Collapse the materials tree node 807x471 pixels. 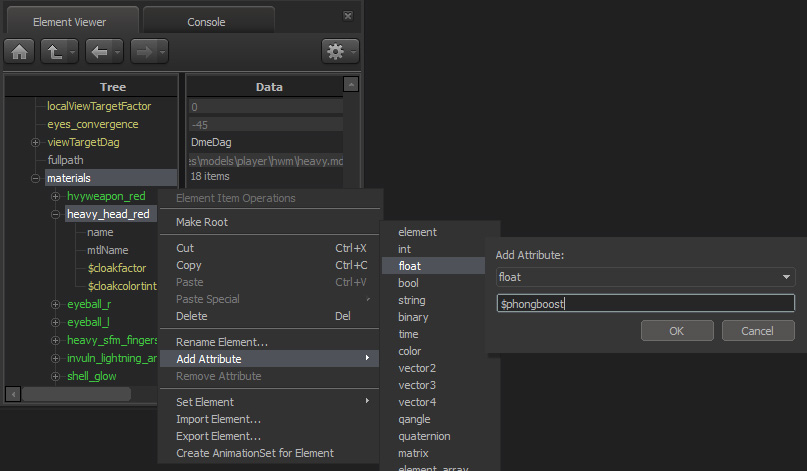[x=36, y=179]
